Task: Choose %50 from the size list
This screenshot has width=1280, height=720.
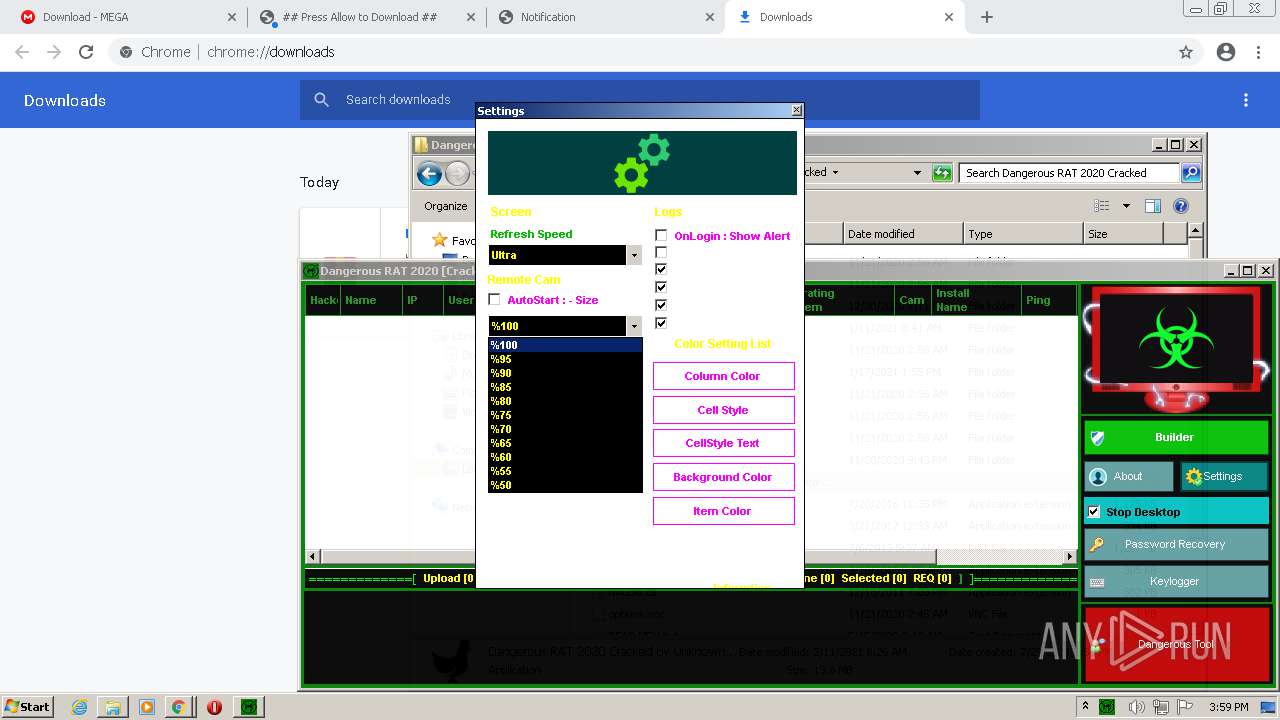Action: coord(565,485)
